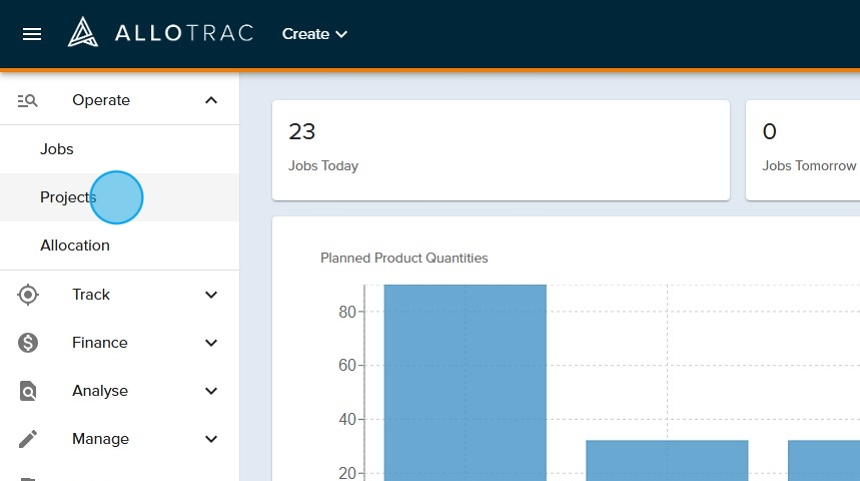Image resolution: width=860 pixels, height=481 pixels.
Task: Click the Operate section search-list icon
Action: [28, 100]
